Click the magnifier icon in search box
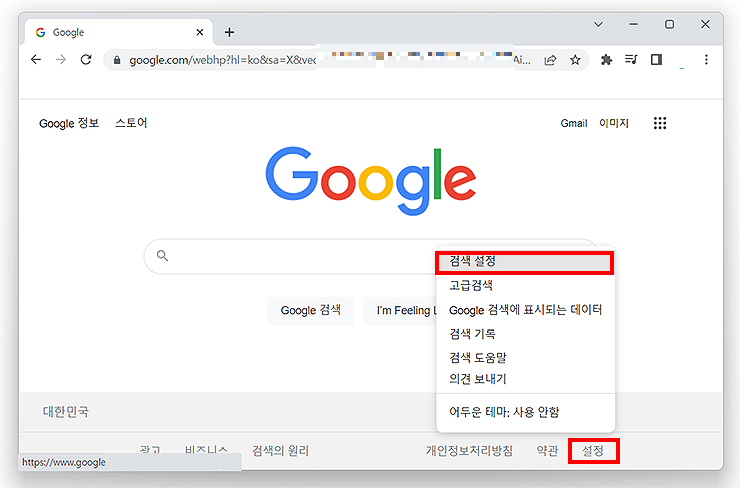 (x=162, y=256)
